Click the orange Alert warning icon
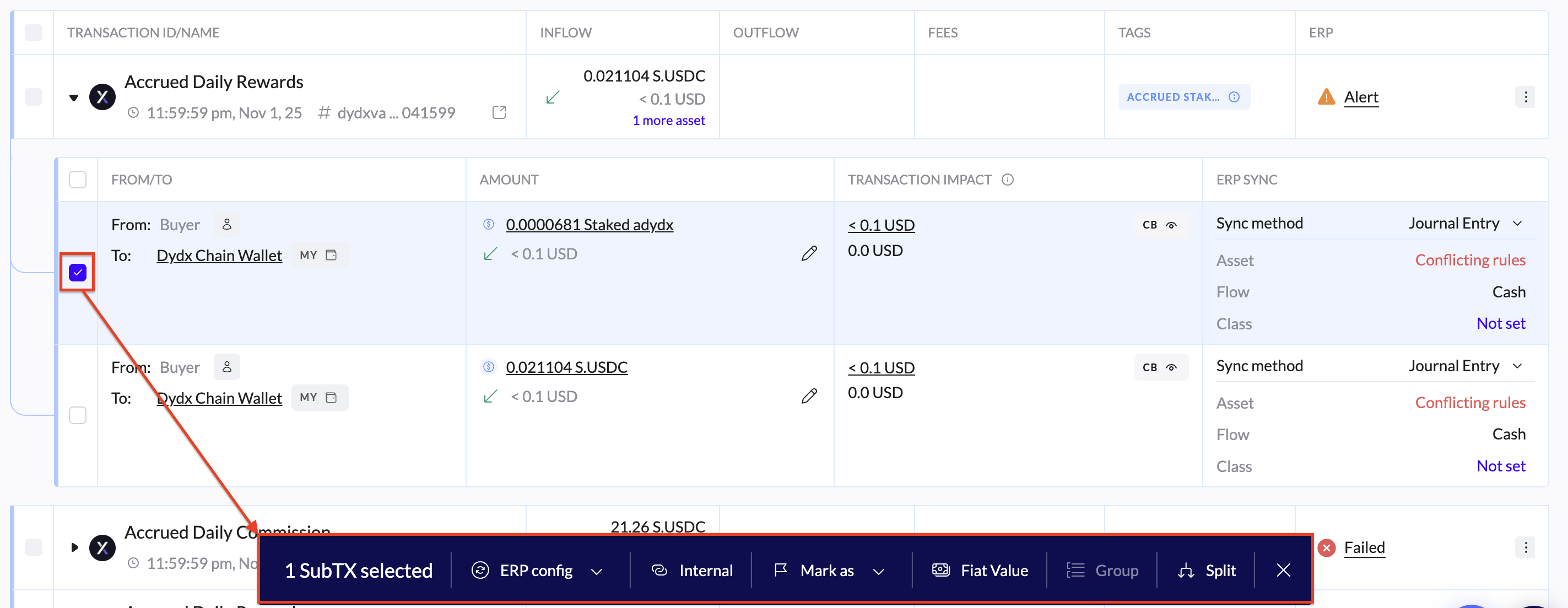 [1326, 97]
